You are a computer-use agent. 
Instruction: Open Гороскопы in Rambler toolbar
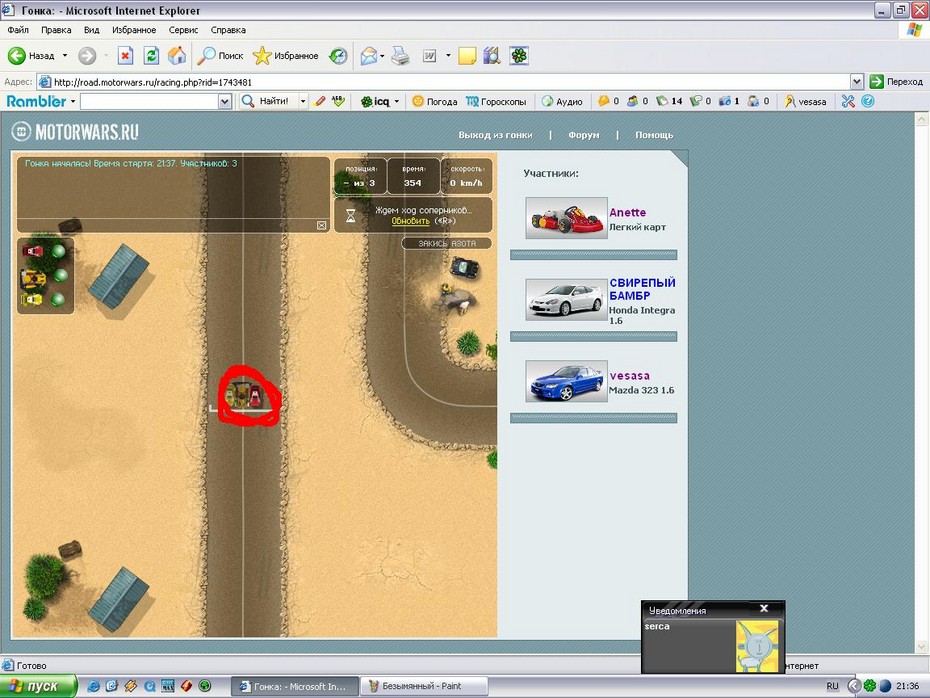point(496,101)
